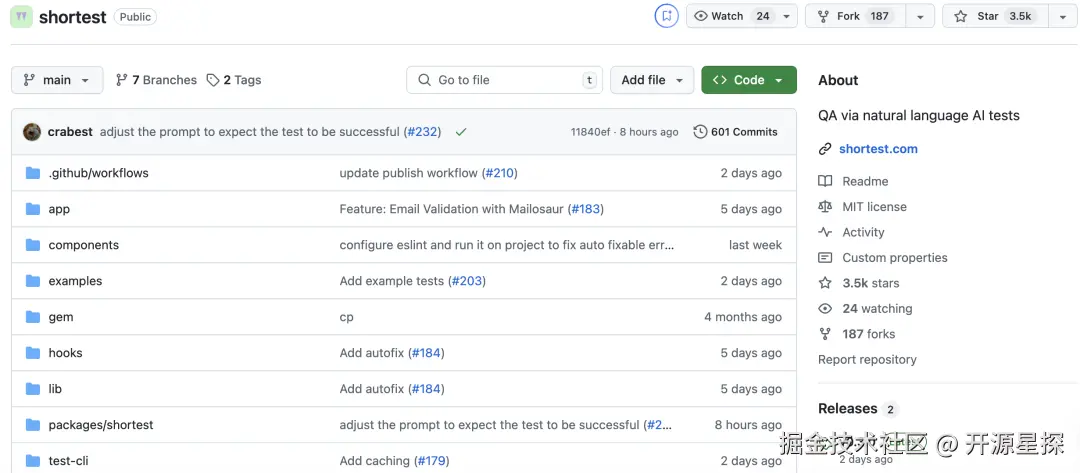Click the green commit status checkmark
The image size is (1080, 473).
coord(461,132)
